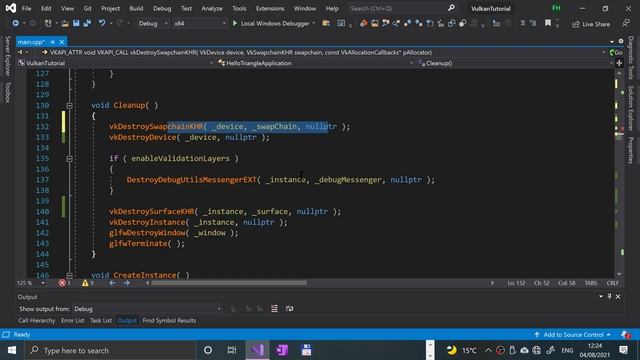
Task: Open the Show output from Debug dropdown
Action: tap(148, 309)
